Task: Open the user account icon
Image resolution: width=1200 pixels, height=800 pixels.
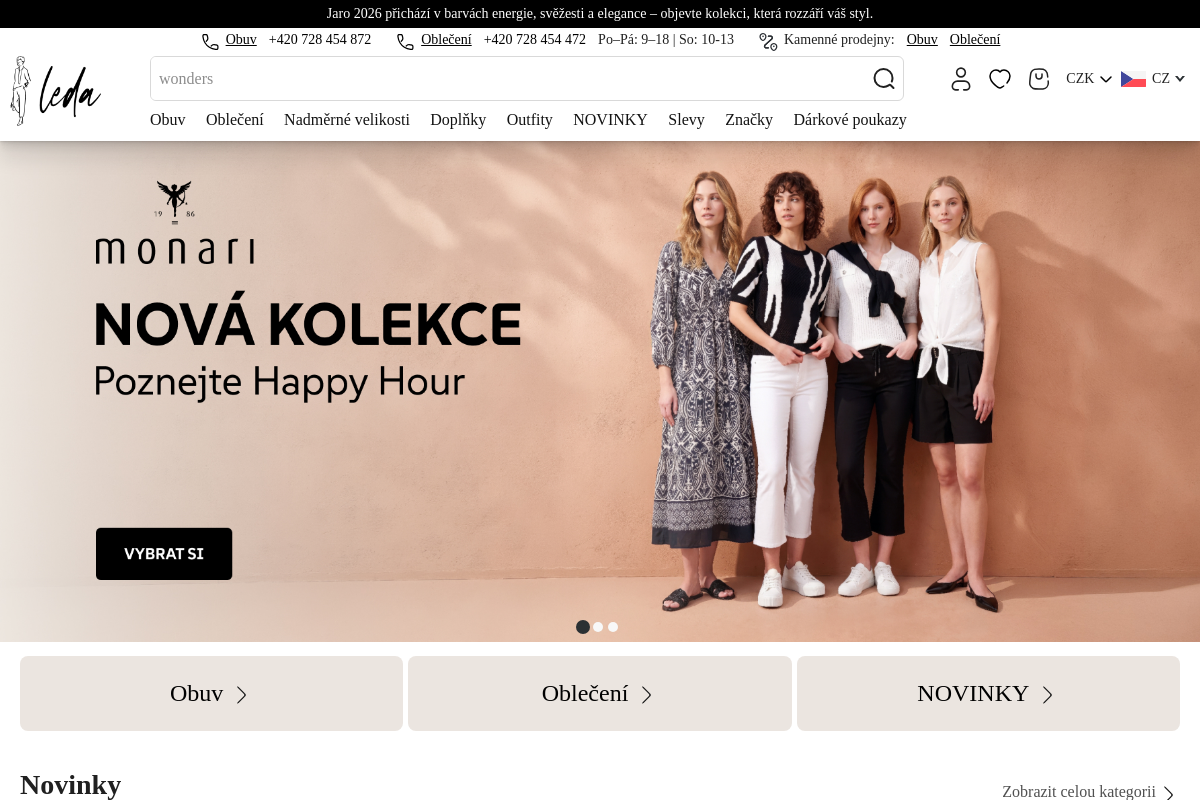Action: point(961,78)
